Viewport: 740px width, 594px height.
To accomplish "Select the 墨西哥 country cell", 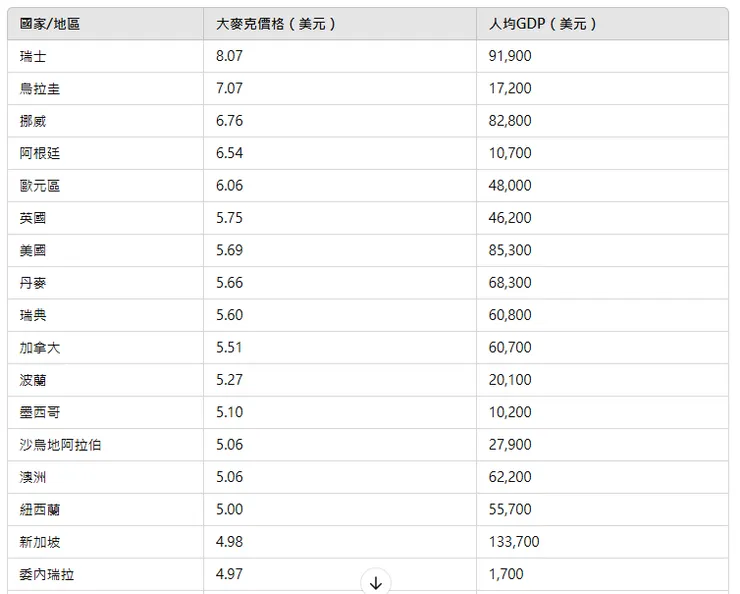I will click(40, 412).
